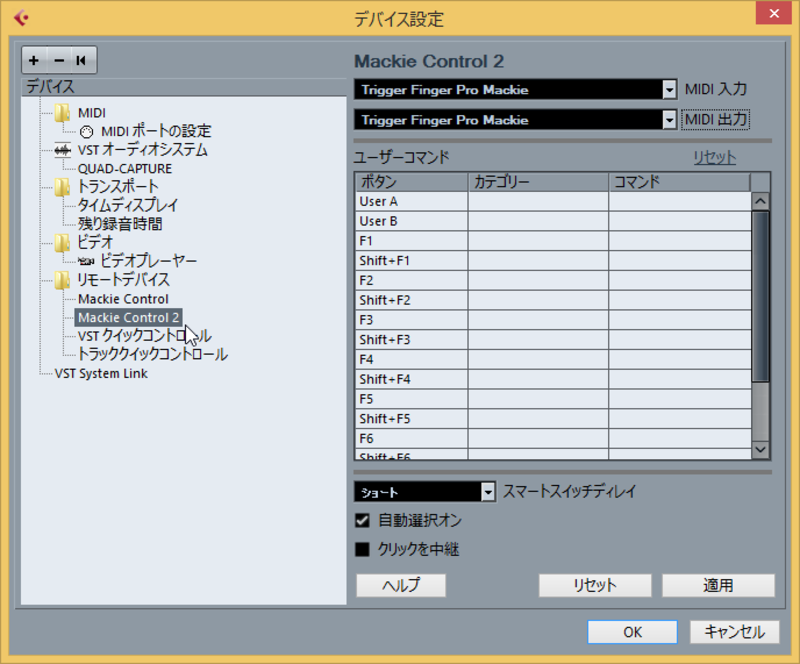Click the command table vertical scrollbar thumb

tap(761, 296)
